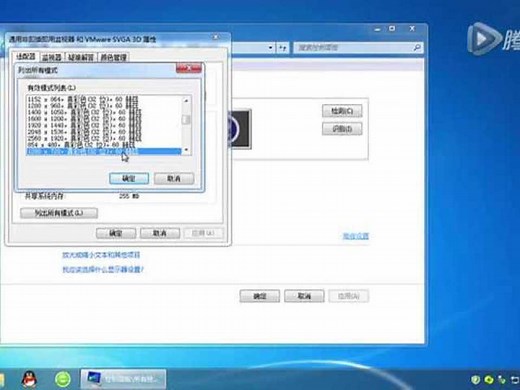Viewport: 520px width, 390px height.
Task: Click the monitor preview thumbnail
Action: pyautogui.click(x=240, y=129)
